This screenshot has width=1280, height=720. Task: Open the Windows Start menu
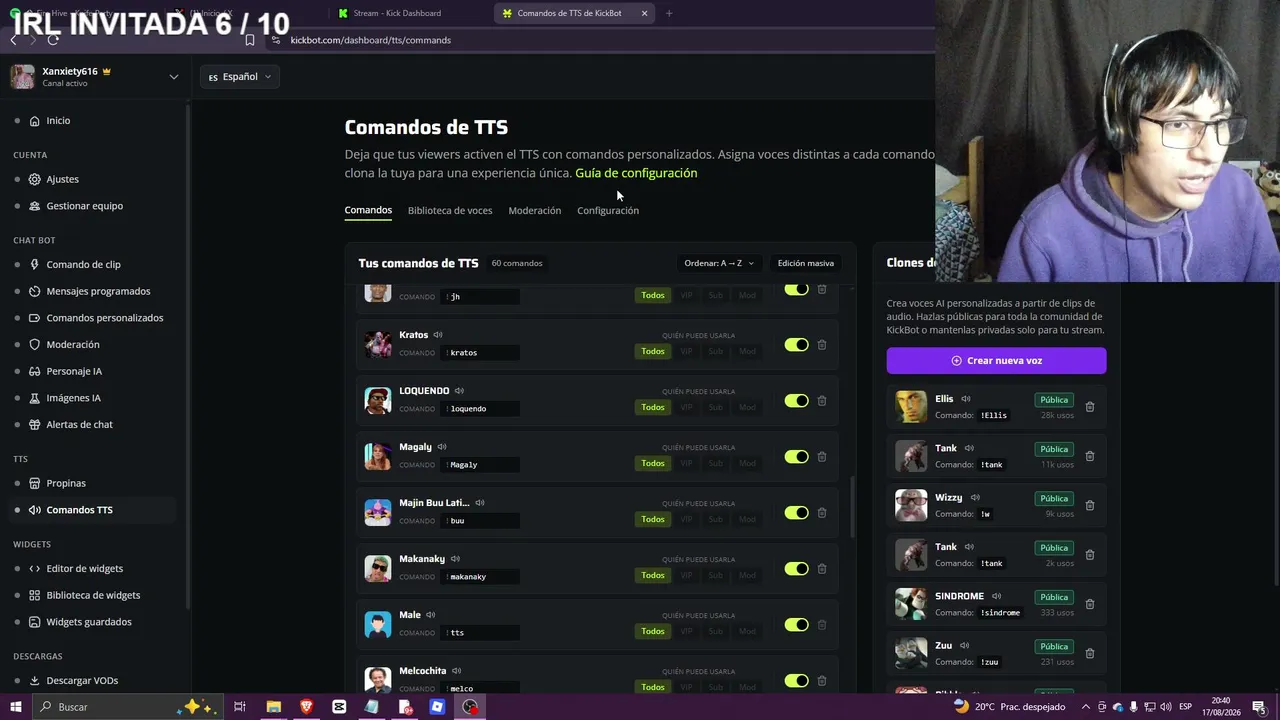16,707
